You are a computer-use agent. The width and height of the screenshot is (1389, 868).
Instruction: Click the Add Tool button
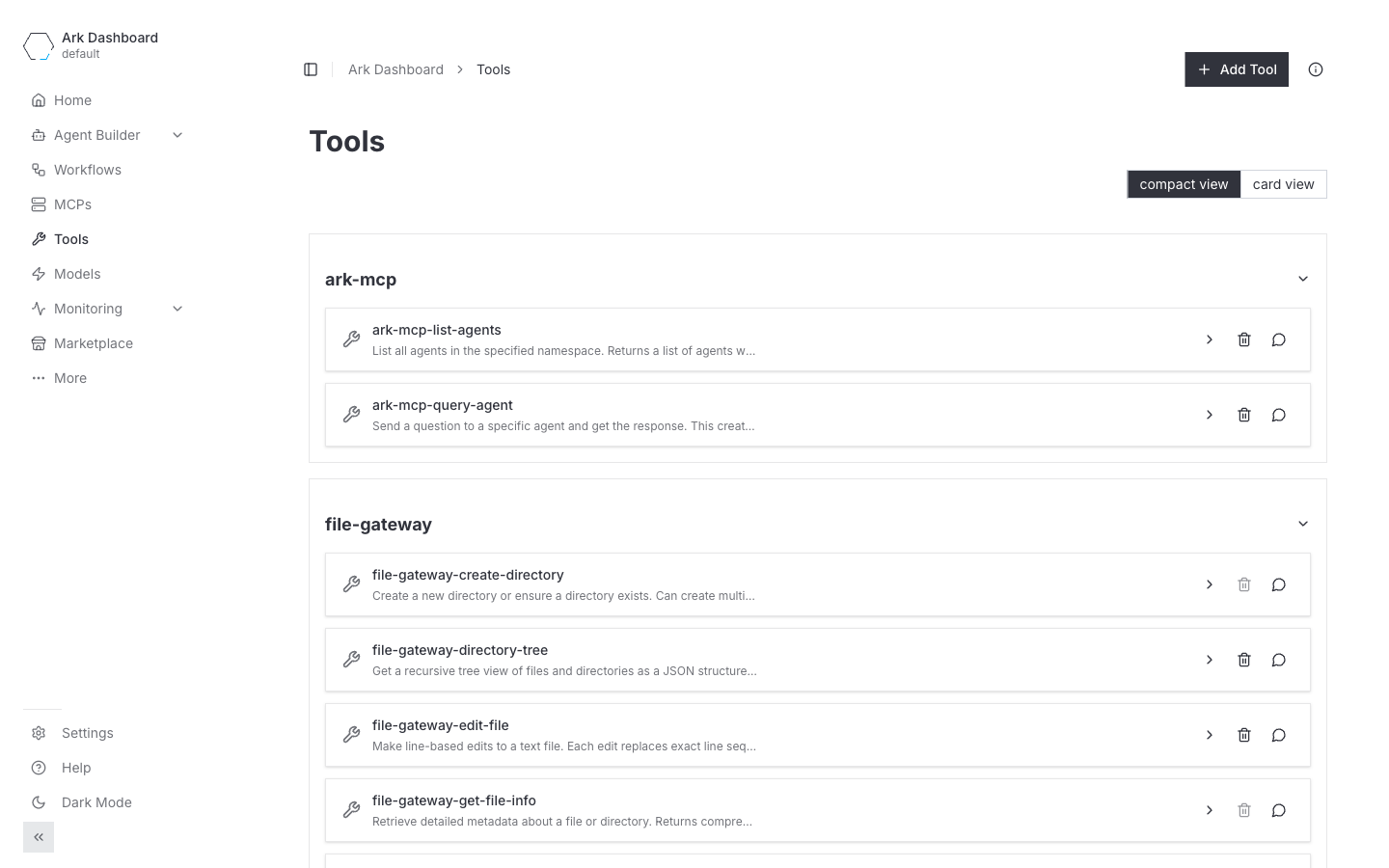[x=1237, y=69]
